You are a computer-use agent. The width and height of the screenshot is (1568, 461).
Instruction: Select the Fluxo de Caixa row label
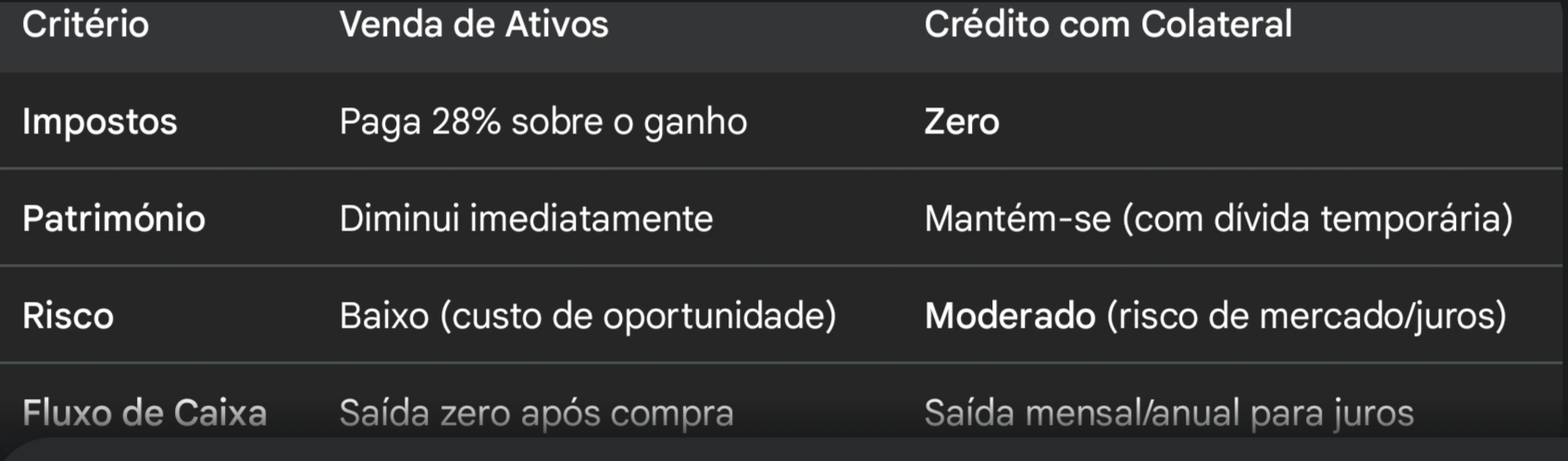144,413
